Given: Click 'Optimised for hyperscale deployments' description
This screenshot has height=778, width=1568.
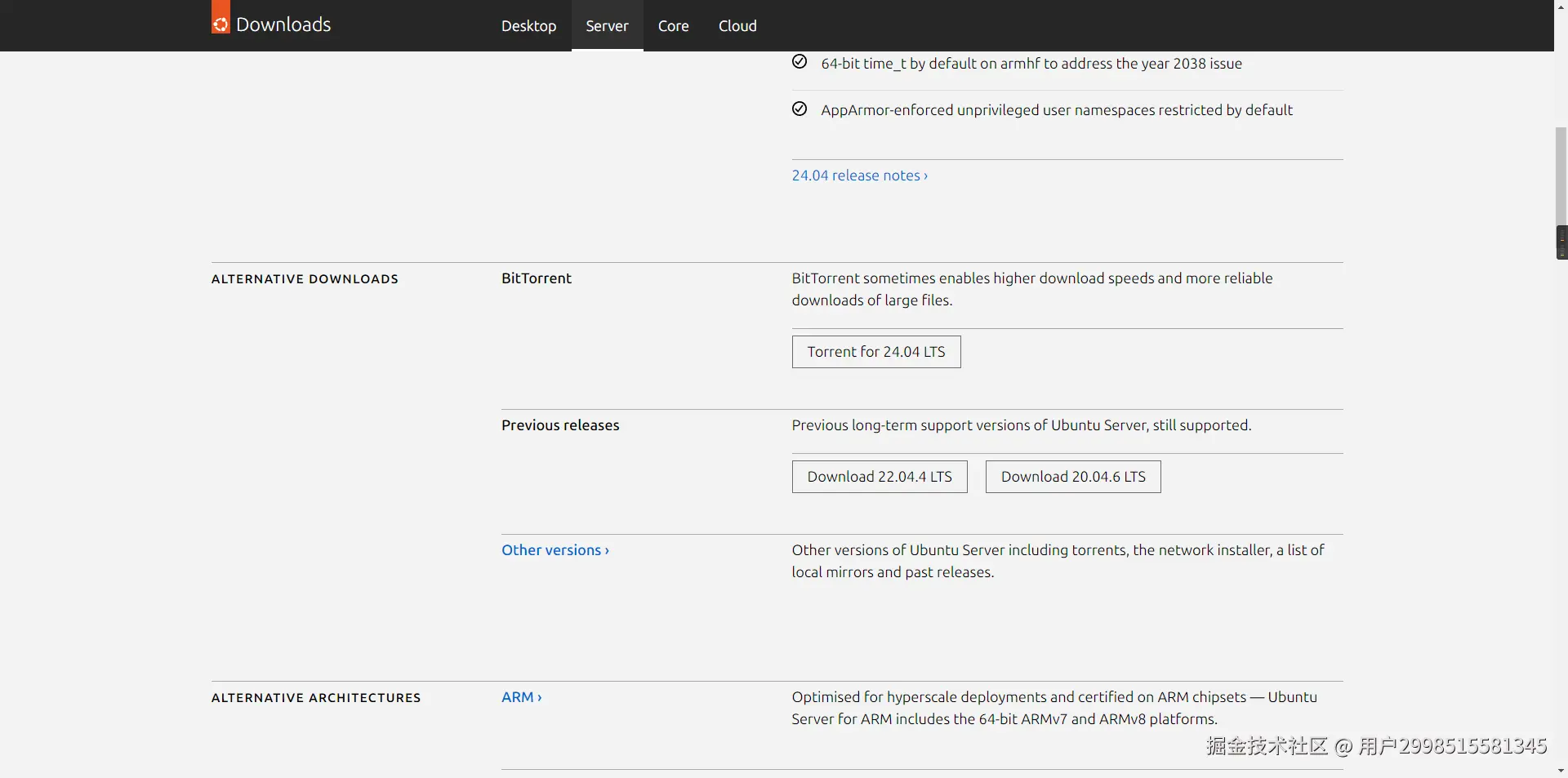Looking at the screenshot, I should coord(1054,708).
